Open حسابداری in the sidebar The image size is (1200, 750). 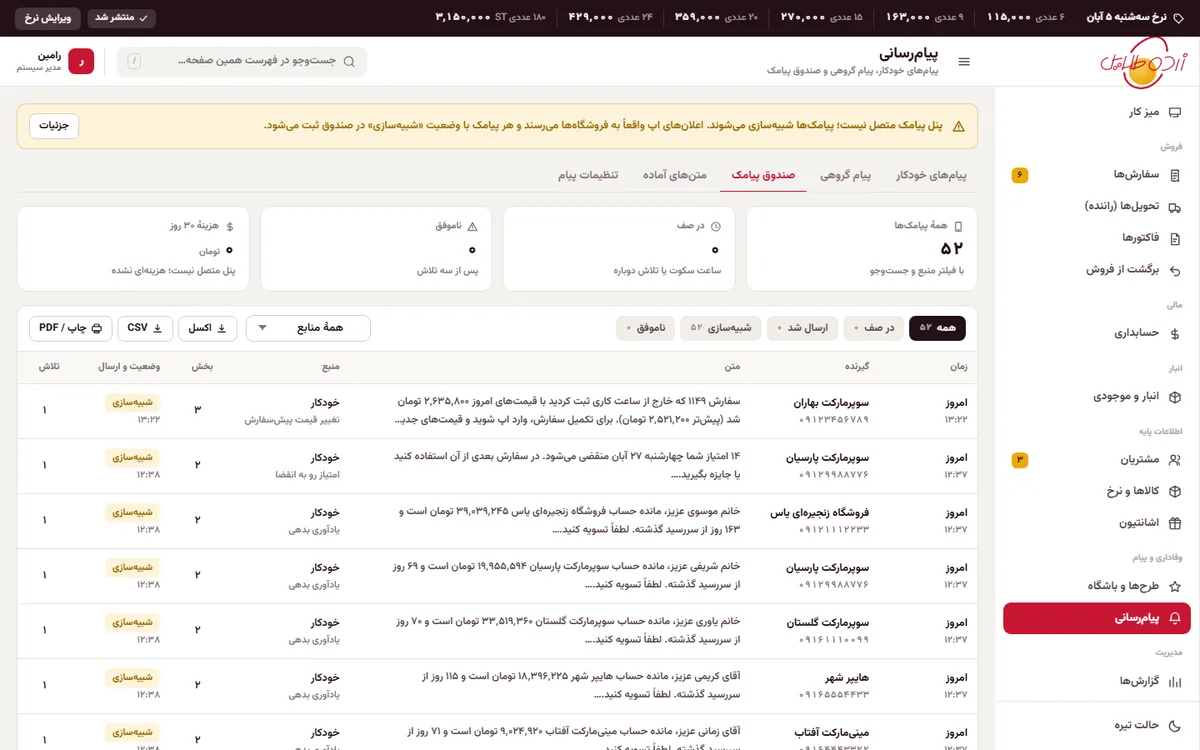(1097, 333)
